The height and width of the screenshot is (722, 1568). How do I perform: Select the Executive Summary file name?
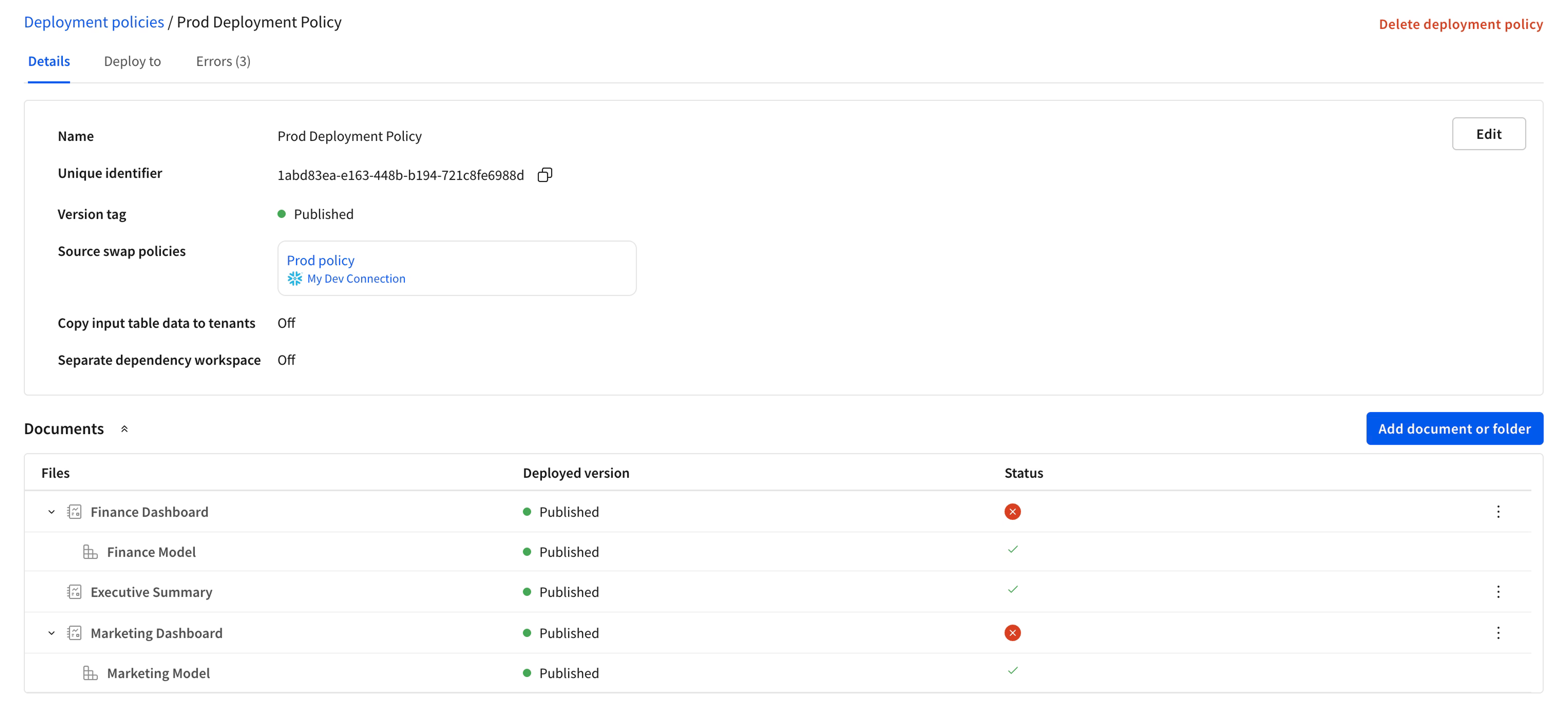click(x=151, y=592)
